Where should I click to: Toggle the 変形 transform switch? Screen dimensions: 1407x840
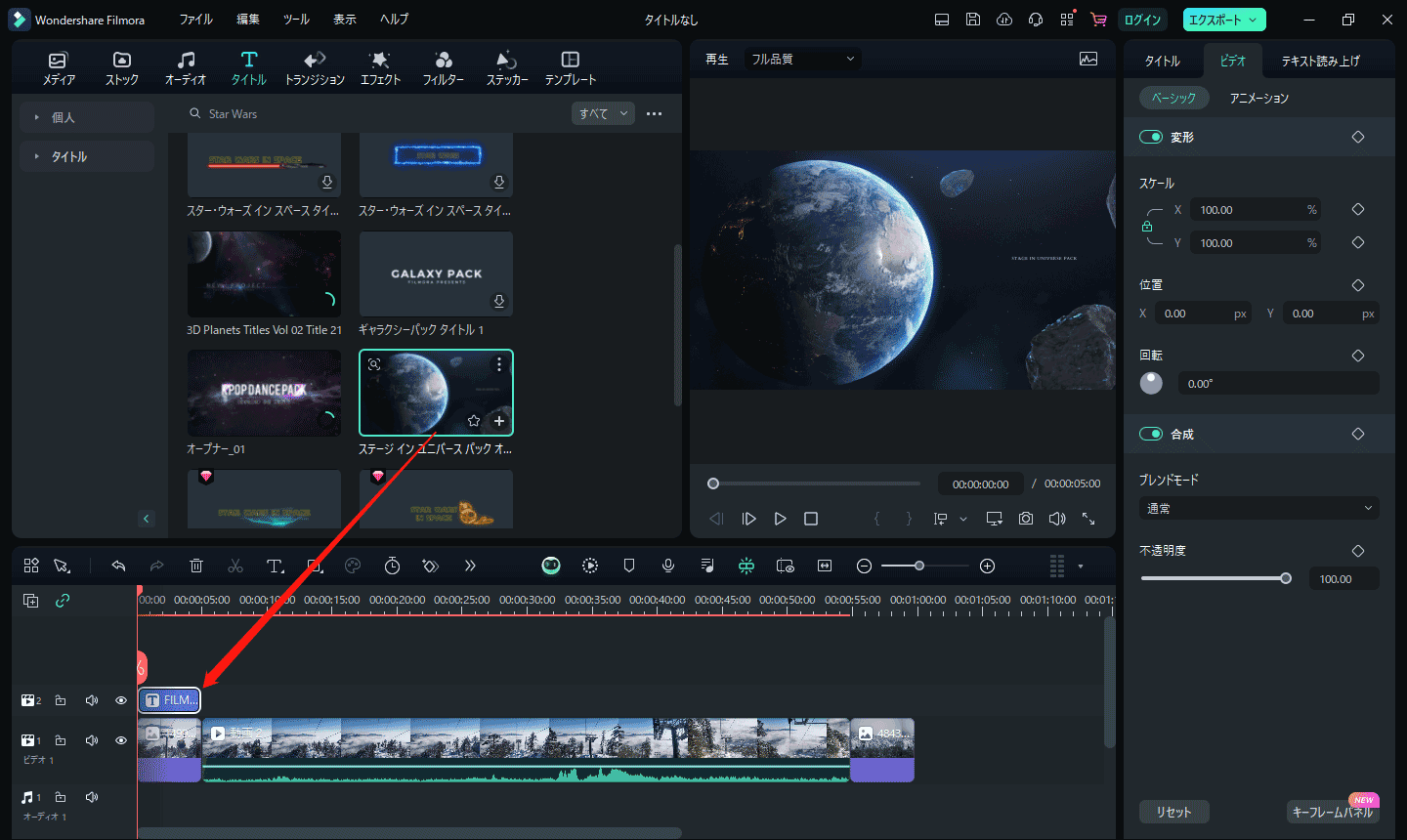tap(1151, 137)
